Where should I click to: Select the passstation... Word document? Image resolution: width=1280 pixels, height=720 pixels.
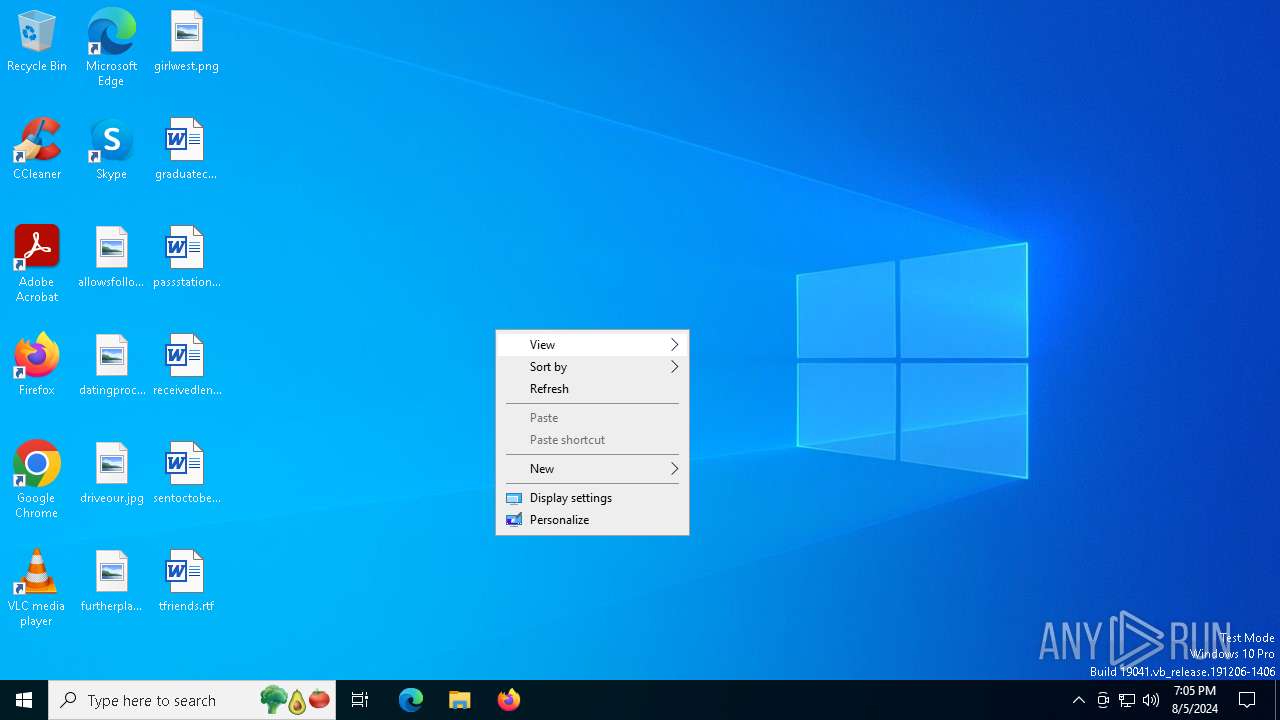(x=186, y=258)
